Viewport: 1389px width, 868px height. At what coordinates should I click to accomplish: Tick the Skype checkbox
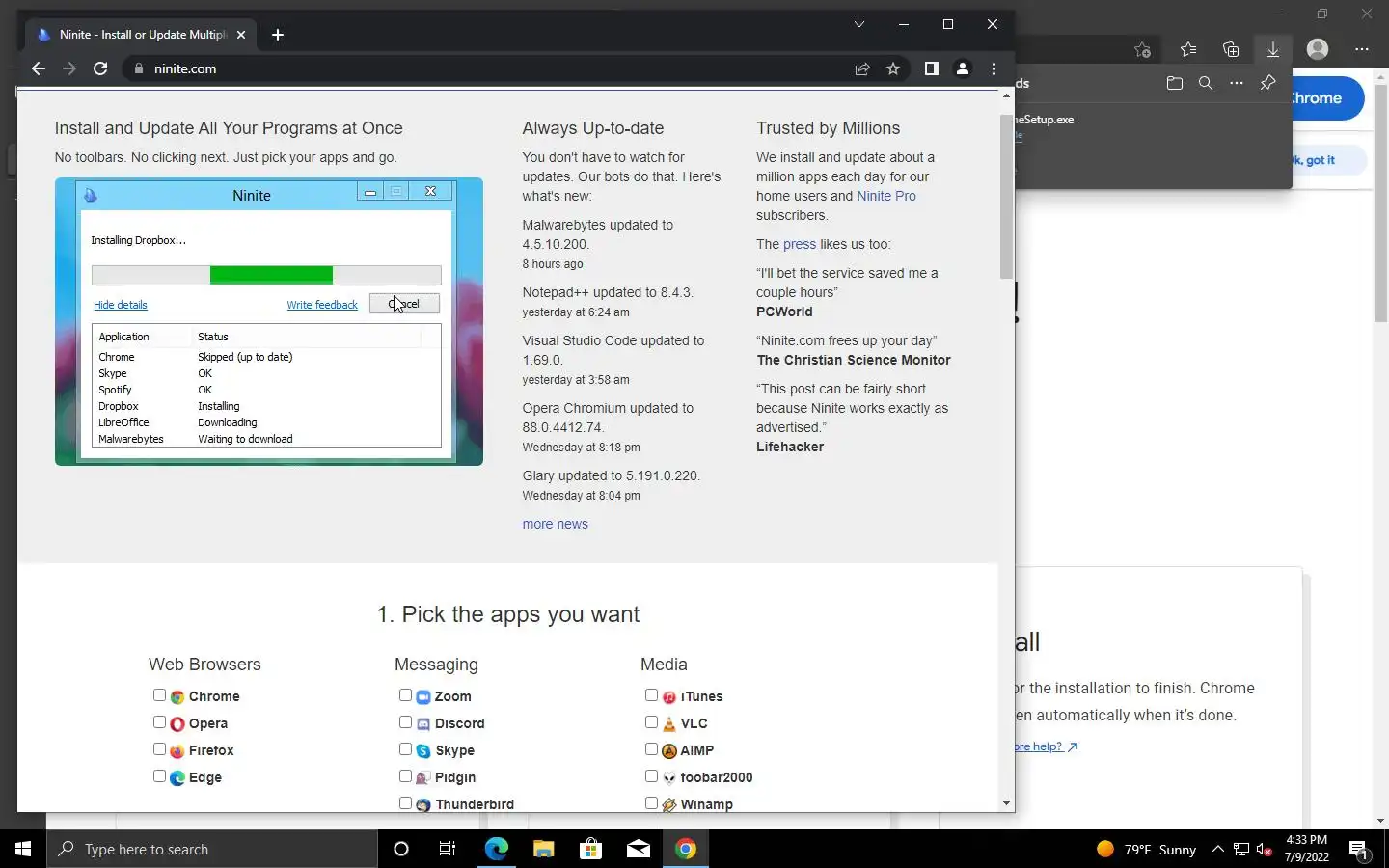click(x=405, y=749)
